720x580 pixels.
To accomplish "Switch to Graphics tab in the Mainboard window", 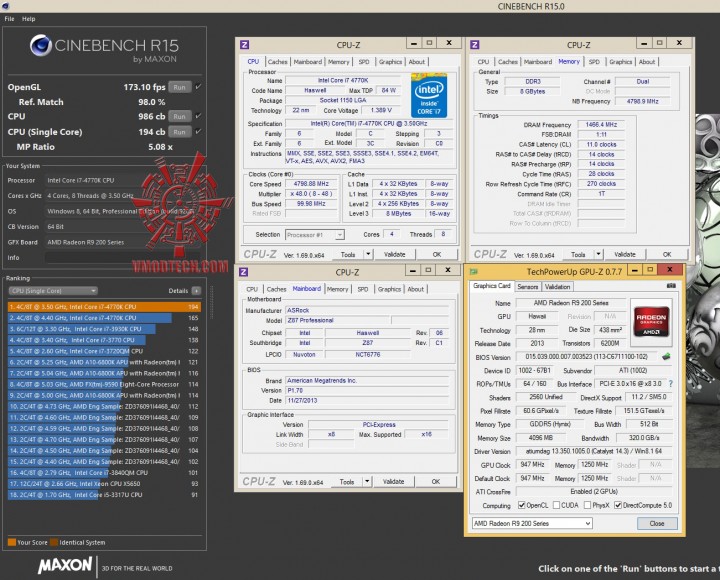I will point(389,289).
